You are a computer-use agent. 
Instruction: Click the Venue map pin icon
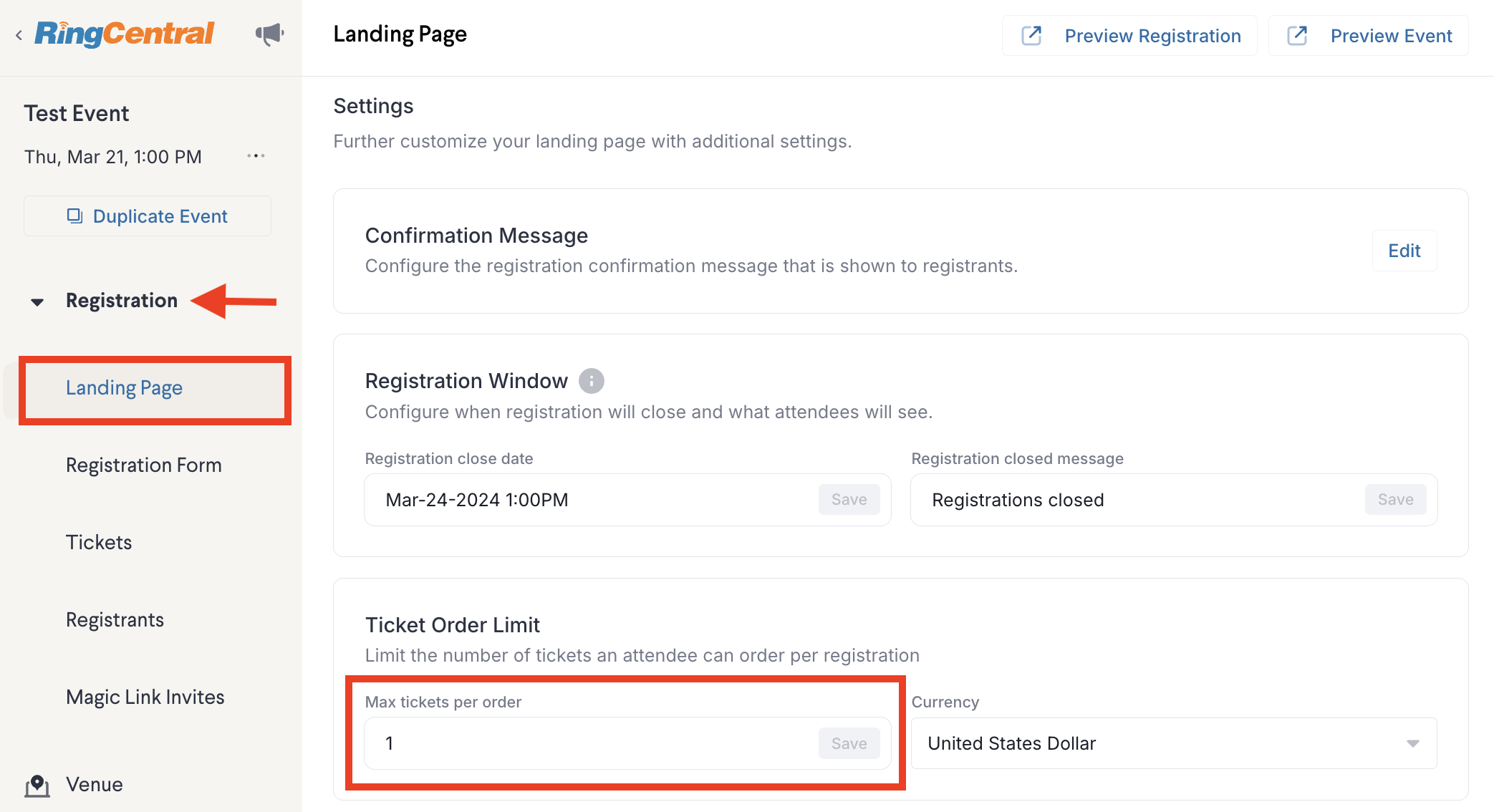[x=37, y=786]
